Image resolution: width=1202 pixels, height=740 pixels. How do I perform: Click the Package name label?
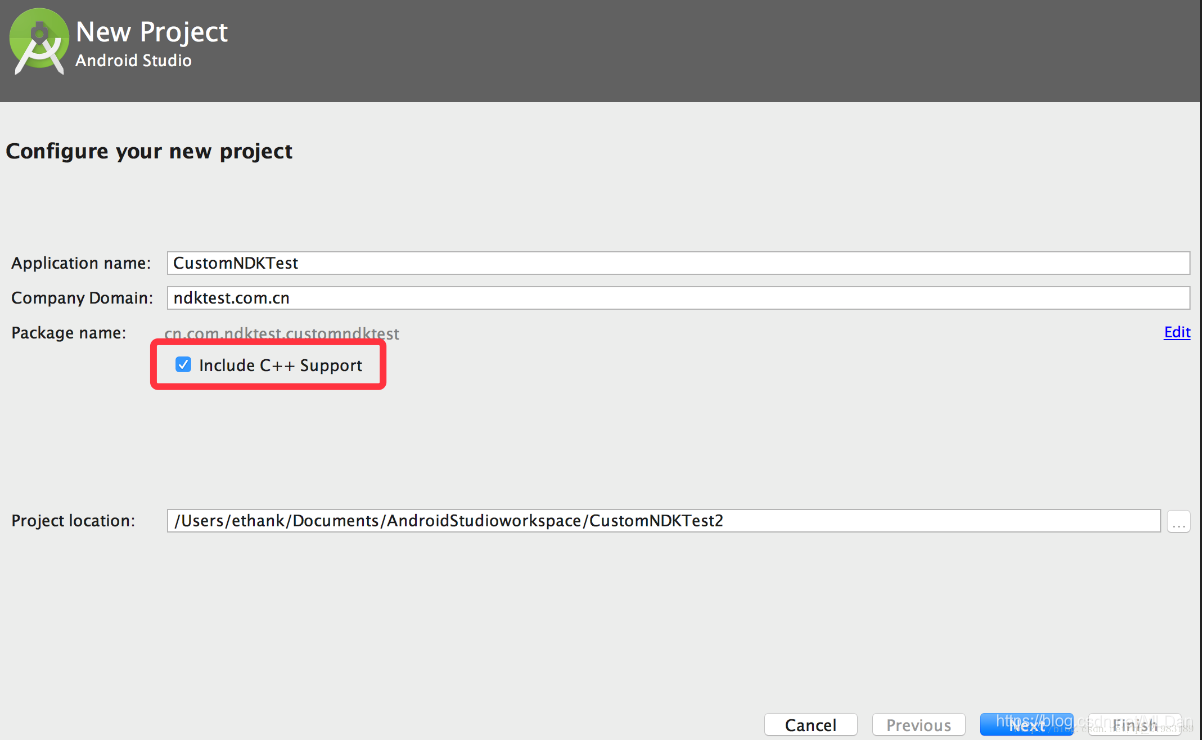coord(69,332)
